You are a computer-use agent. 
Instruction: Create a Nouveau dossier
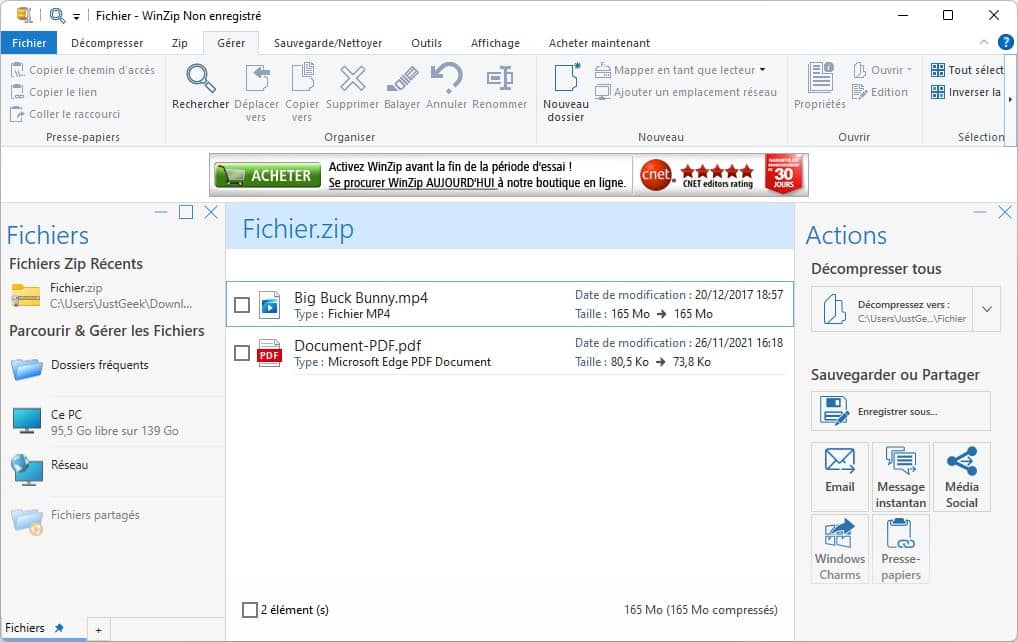[x=565, y=92]
